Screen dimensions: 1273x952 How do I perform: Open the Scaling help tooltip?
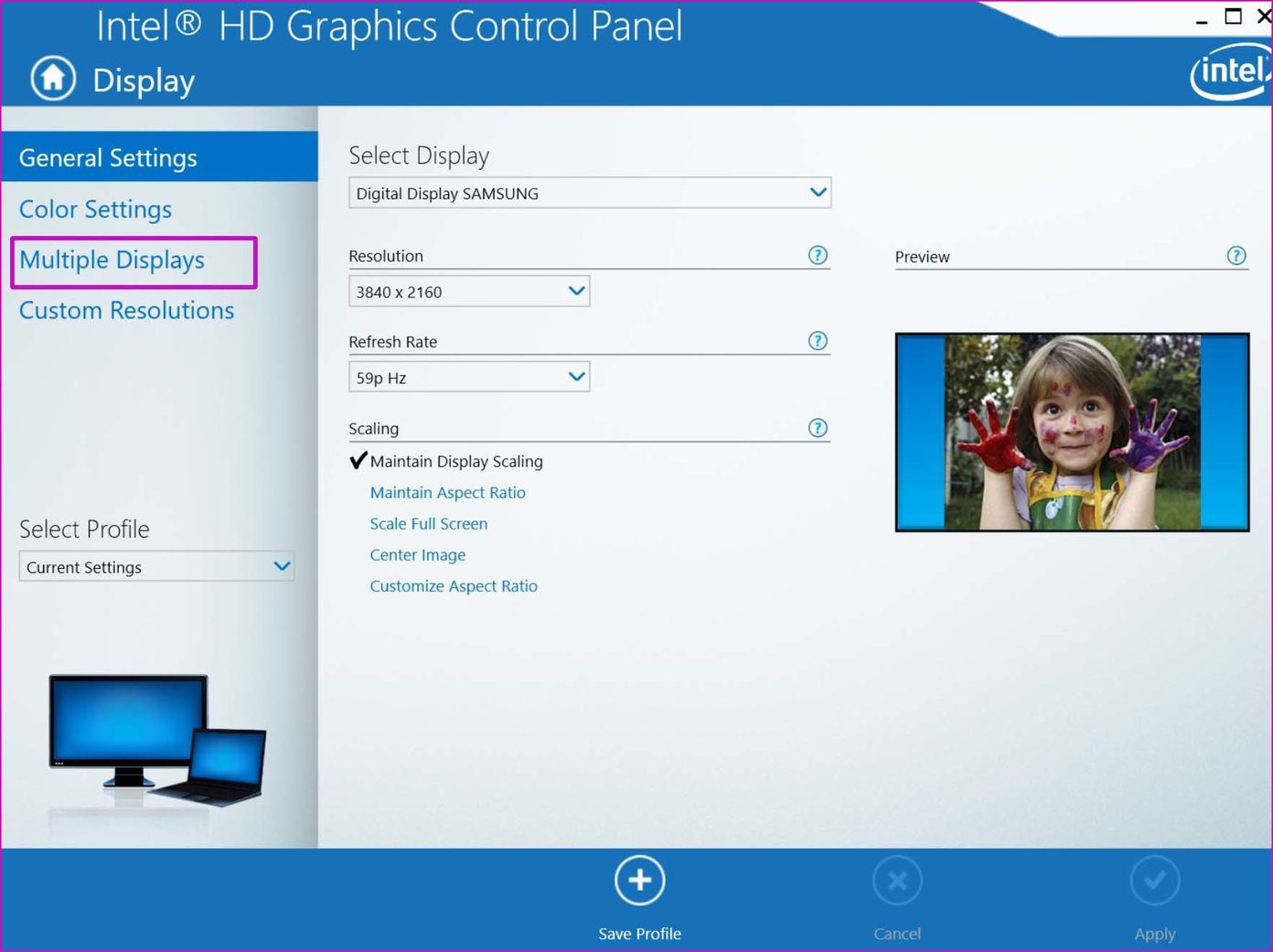818,427
